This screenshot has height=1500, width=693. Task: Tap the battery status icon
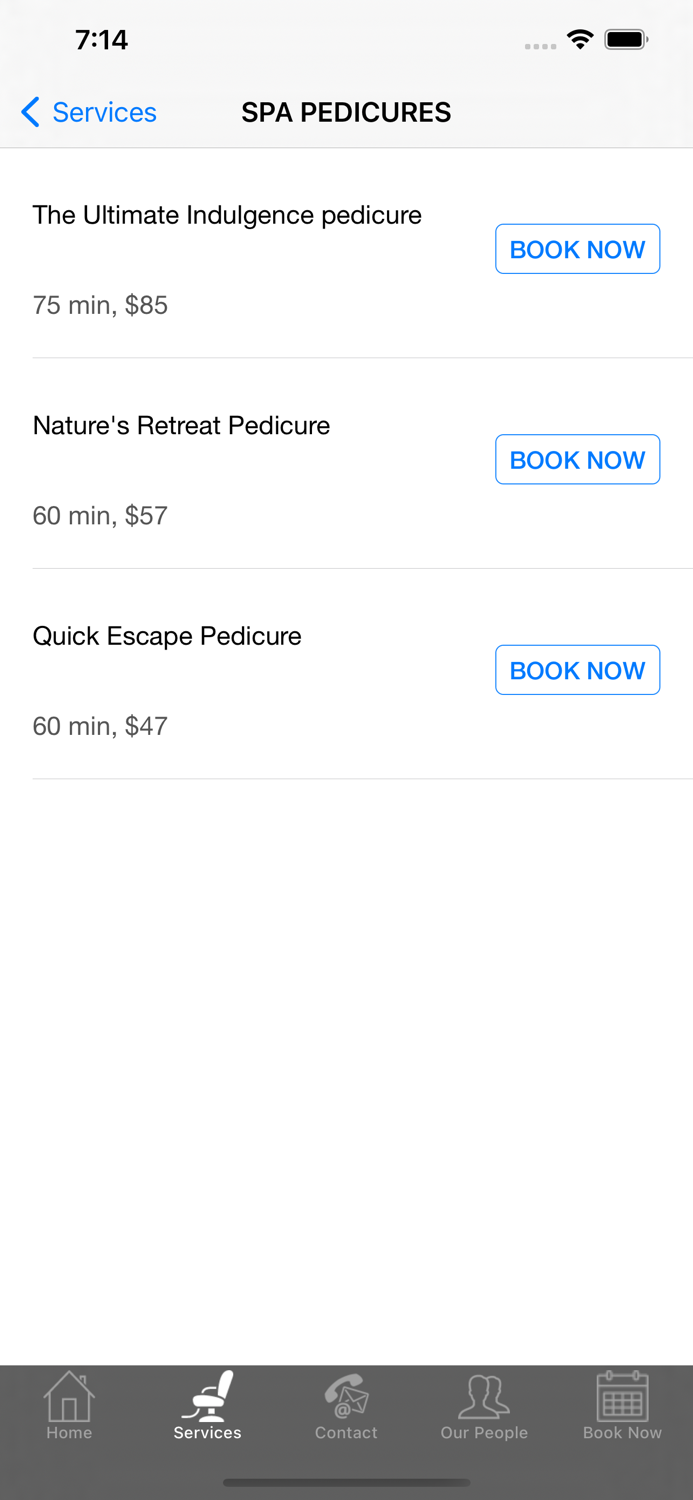(627, 40)
